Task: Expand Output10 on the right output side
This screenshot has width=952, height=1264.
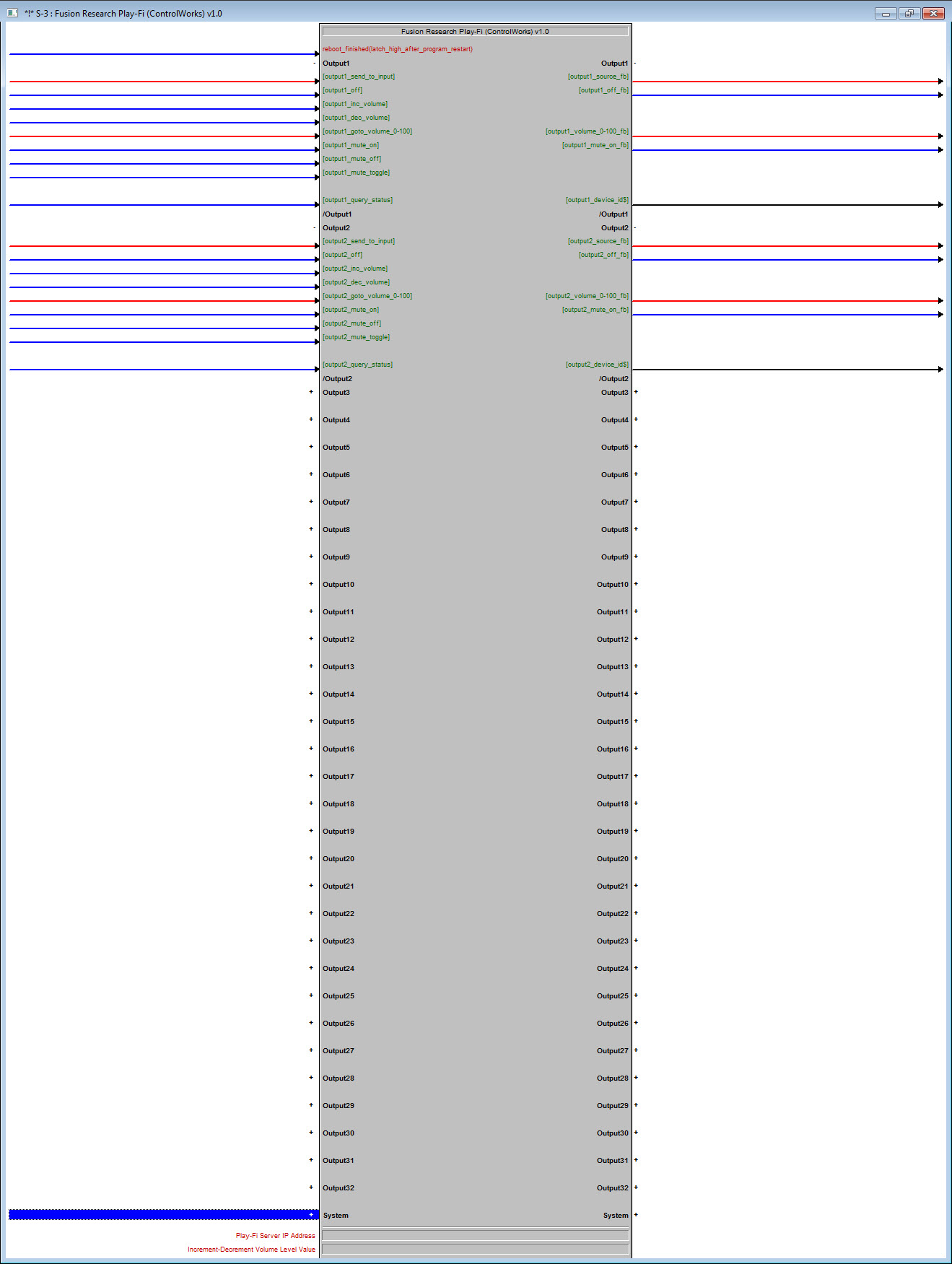Action: click(x=636, y=584)
